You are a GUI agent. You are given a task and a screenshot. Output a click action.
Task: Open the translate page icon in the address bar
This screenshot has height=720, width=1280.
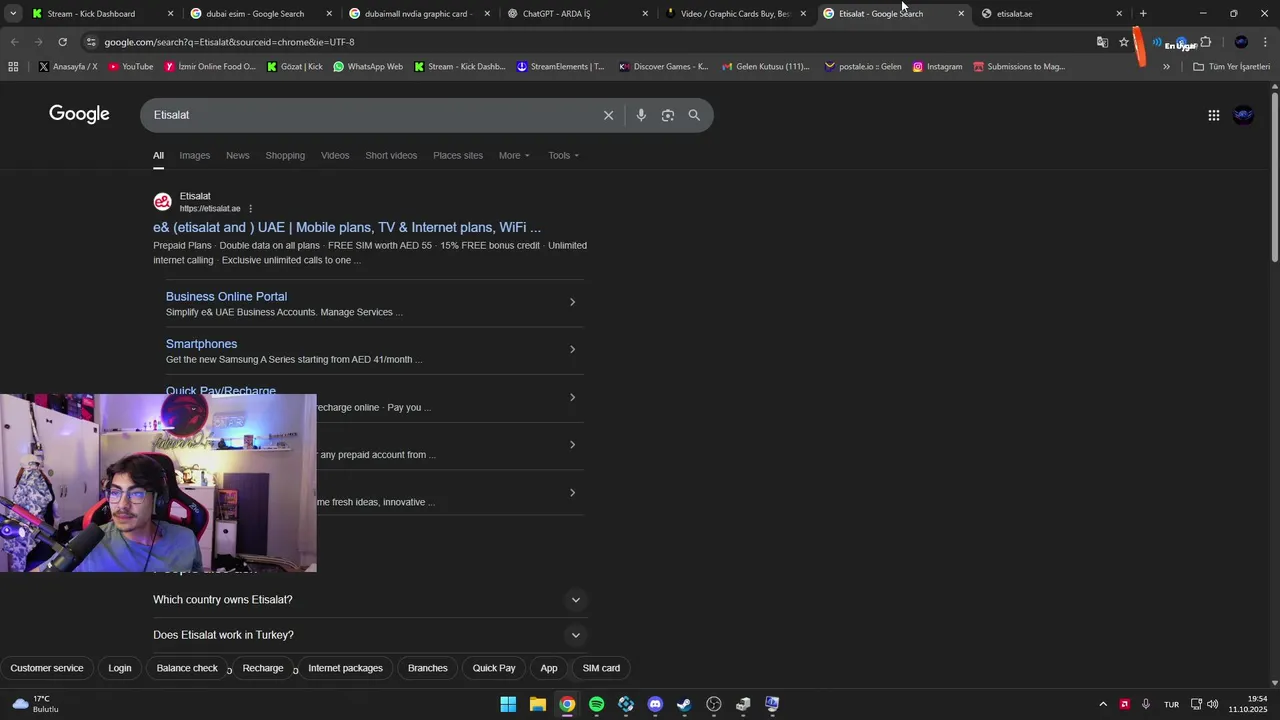[x=1102, y=42]
